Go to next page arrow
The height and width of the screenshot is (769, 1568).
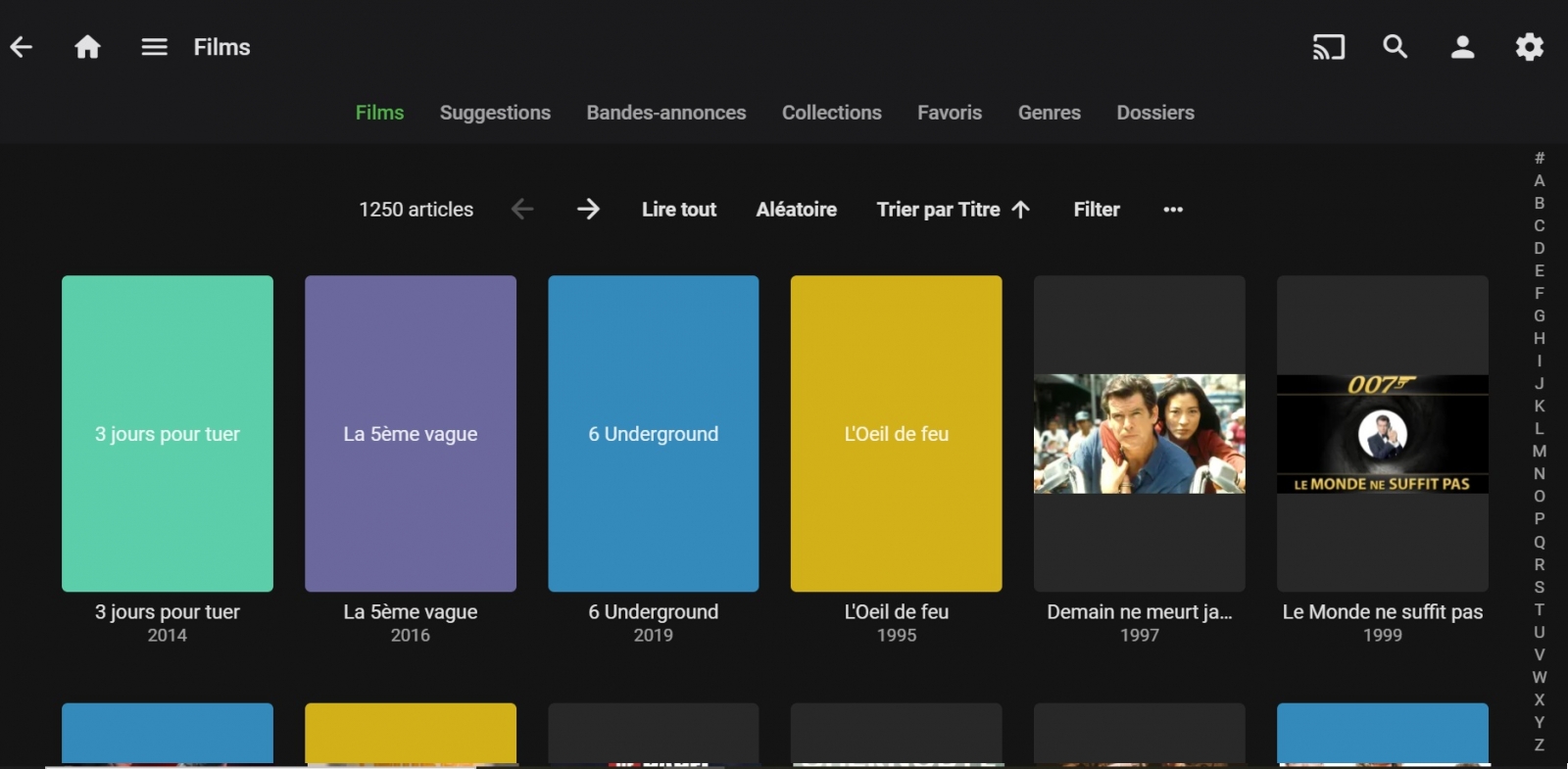[588, 210]
